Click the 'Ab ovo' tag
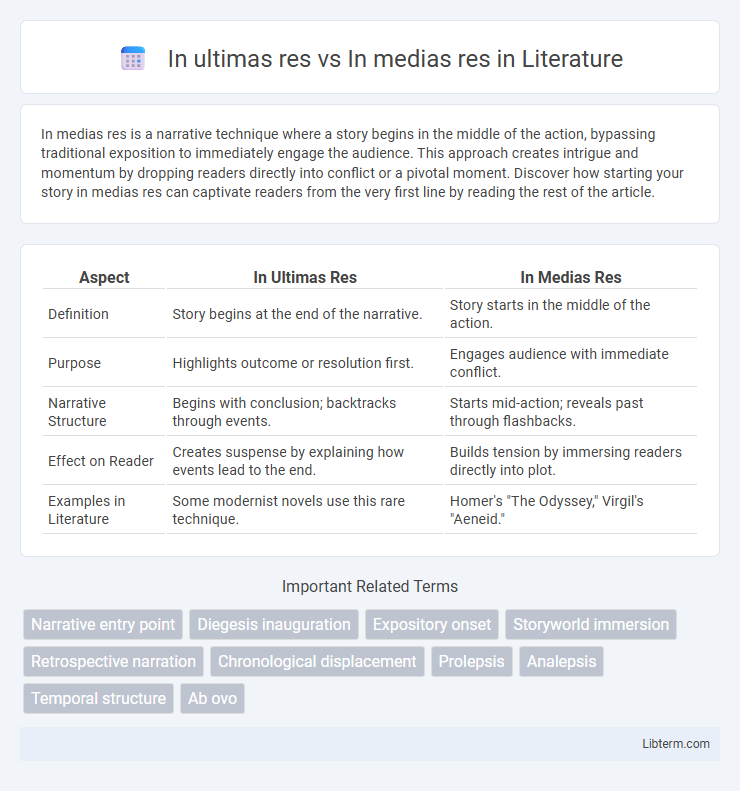 coord(212,698)
